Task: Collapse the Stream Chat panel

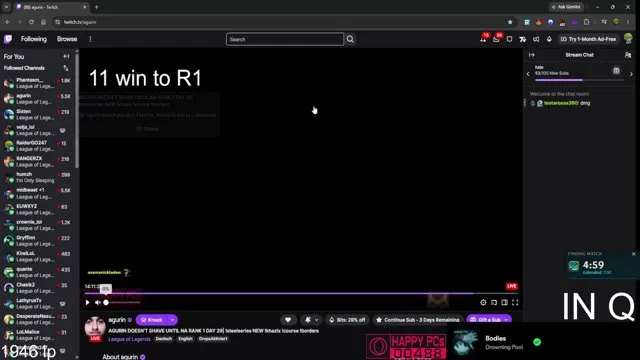Action: click(x=531, y=55)
